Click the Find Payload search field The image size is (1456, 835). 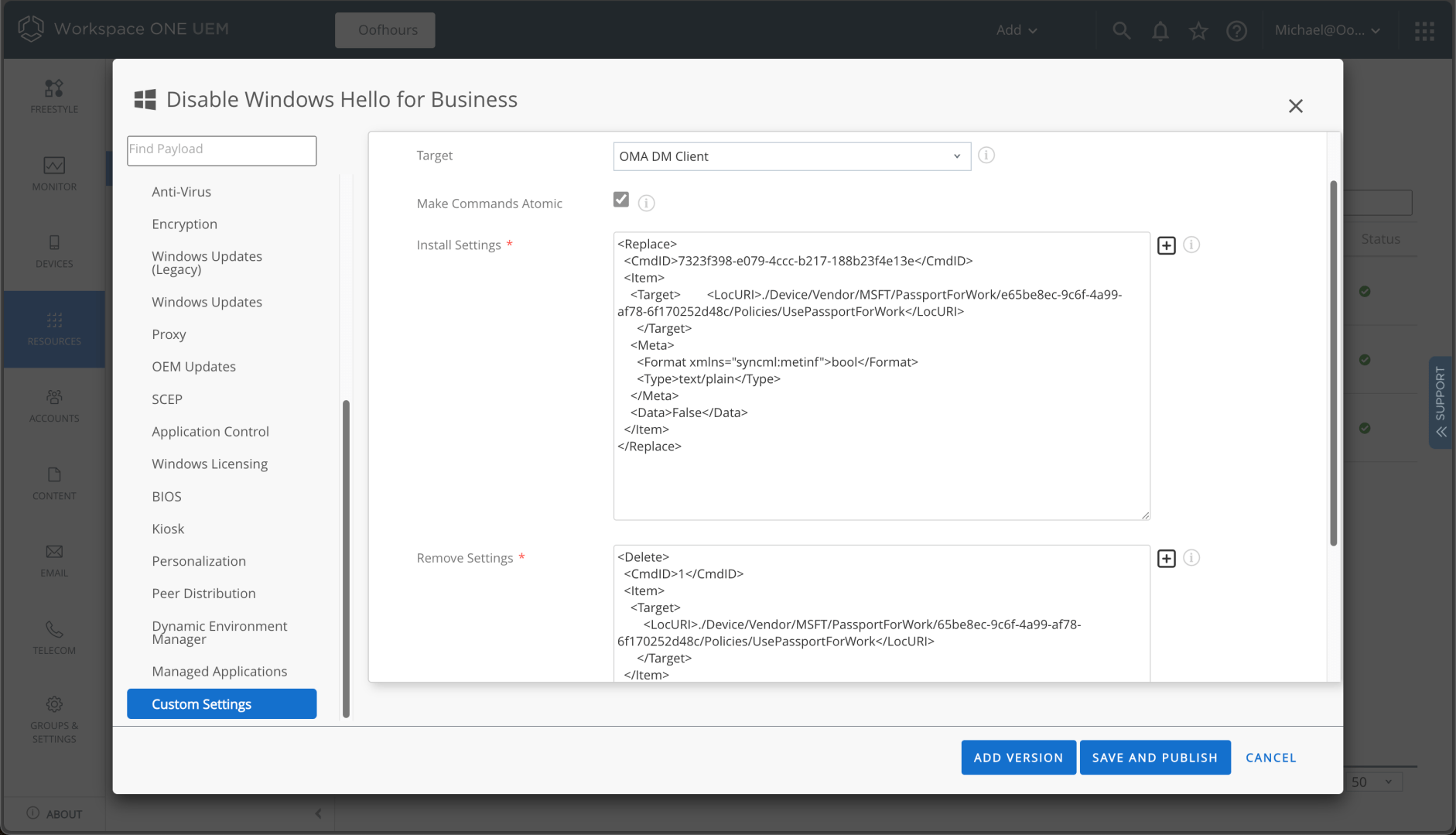point(221,150)
